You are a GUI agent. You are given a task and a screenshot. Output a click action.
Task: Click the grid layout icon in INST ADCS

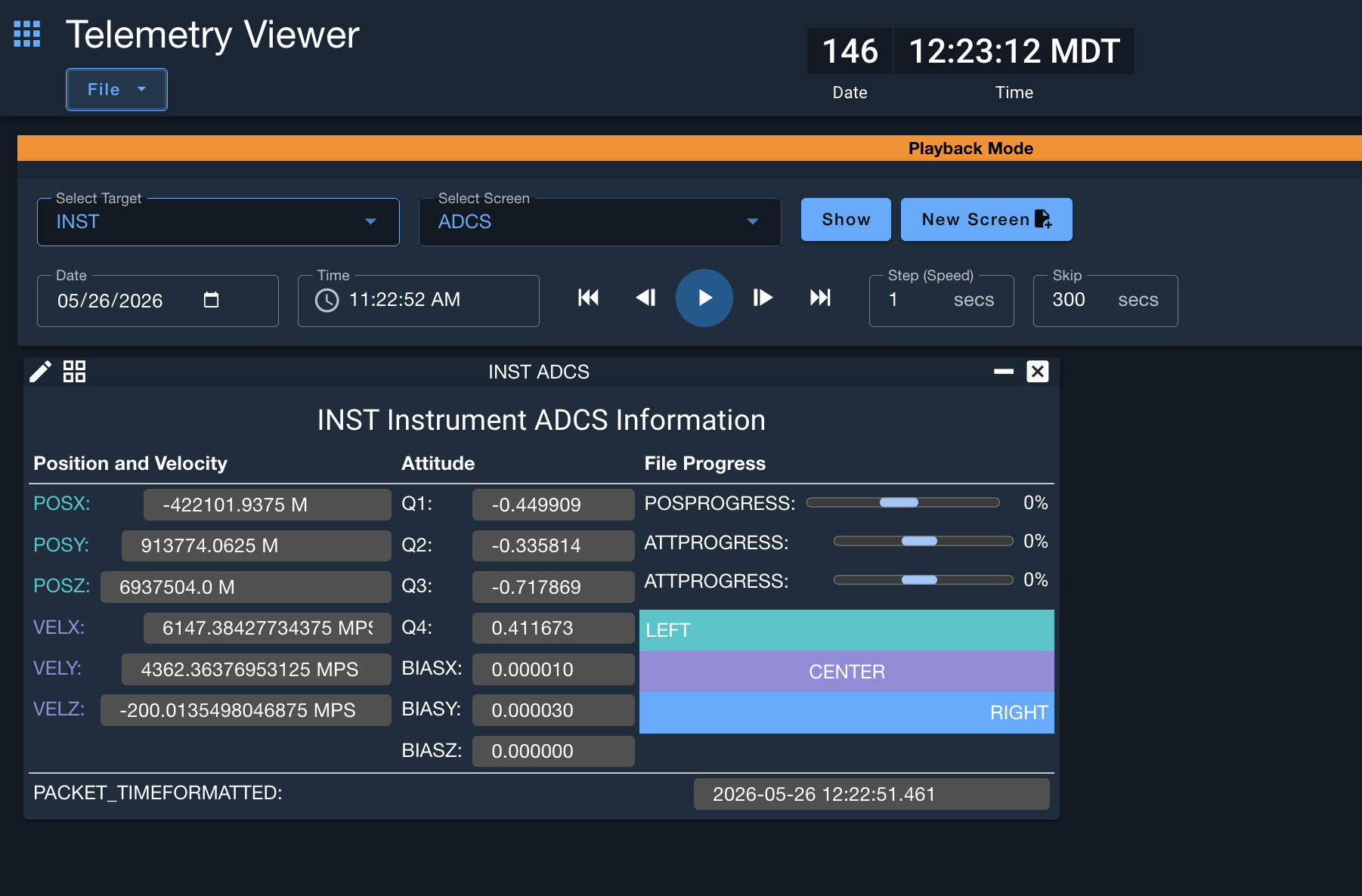coord(74,372)
